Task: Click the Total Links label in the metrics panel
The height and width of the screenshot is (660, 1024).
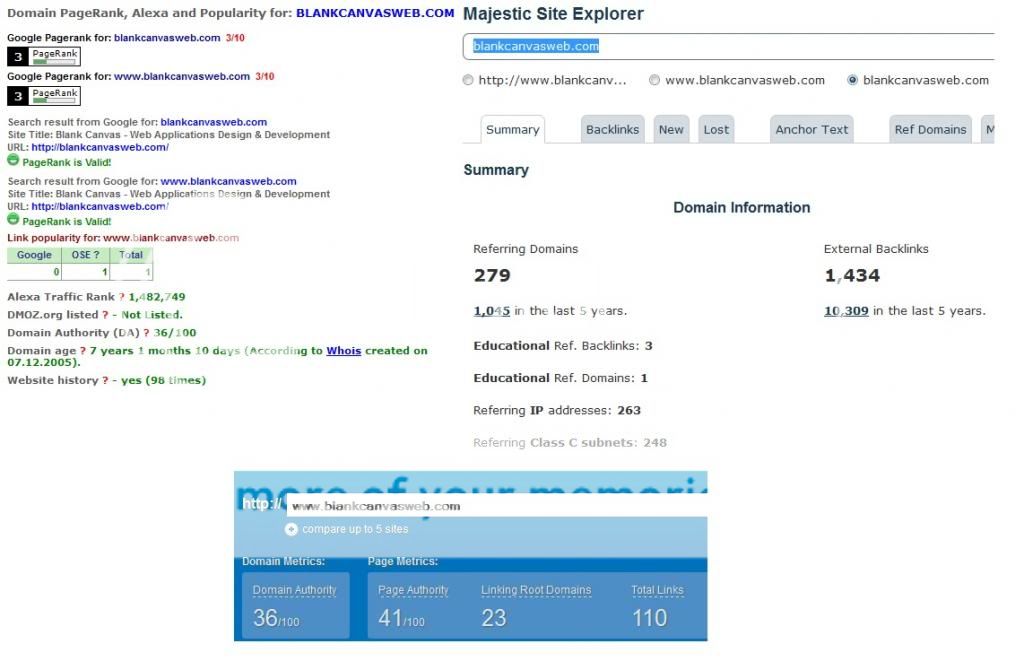Action: 657,590
